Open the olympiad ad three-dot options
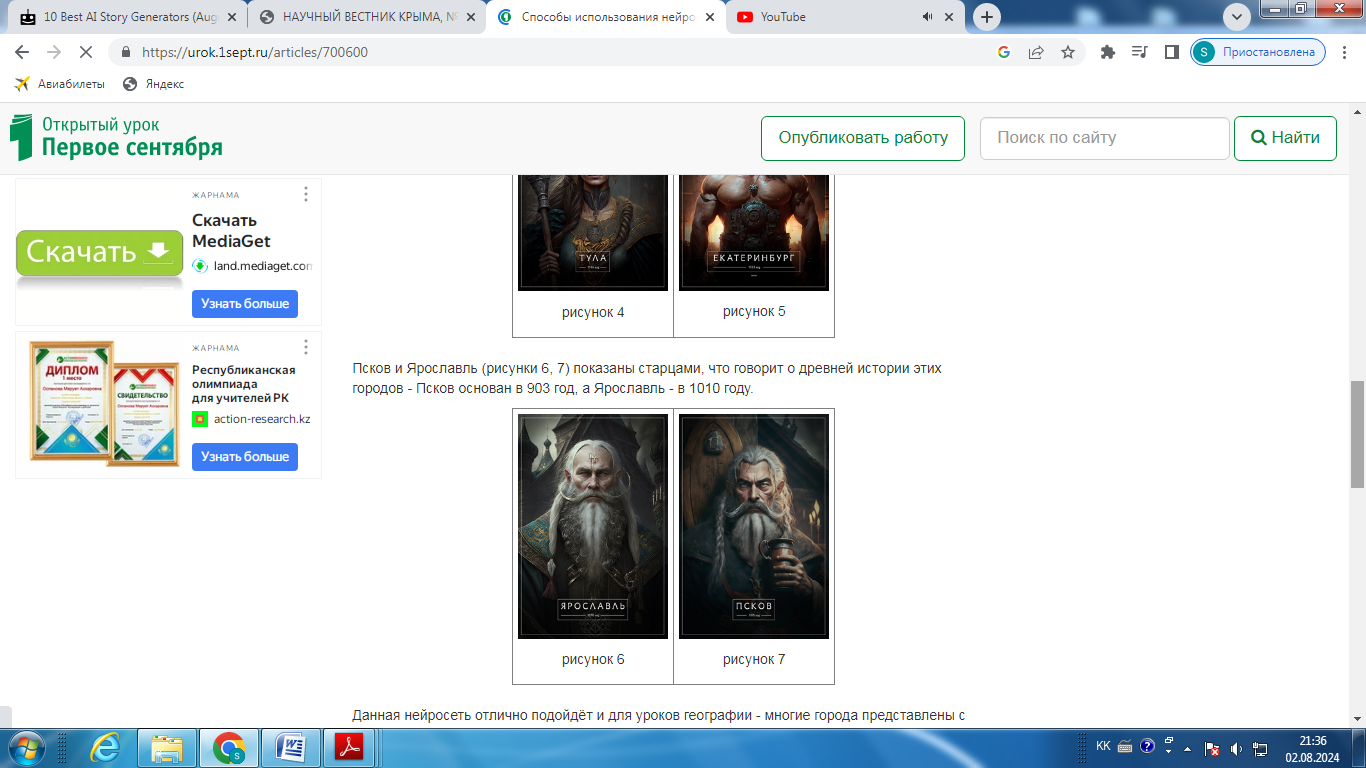Image resolution: width=1366 pixels, height=768 pixels. pos(306,347)
